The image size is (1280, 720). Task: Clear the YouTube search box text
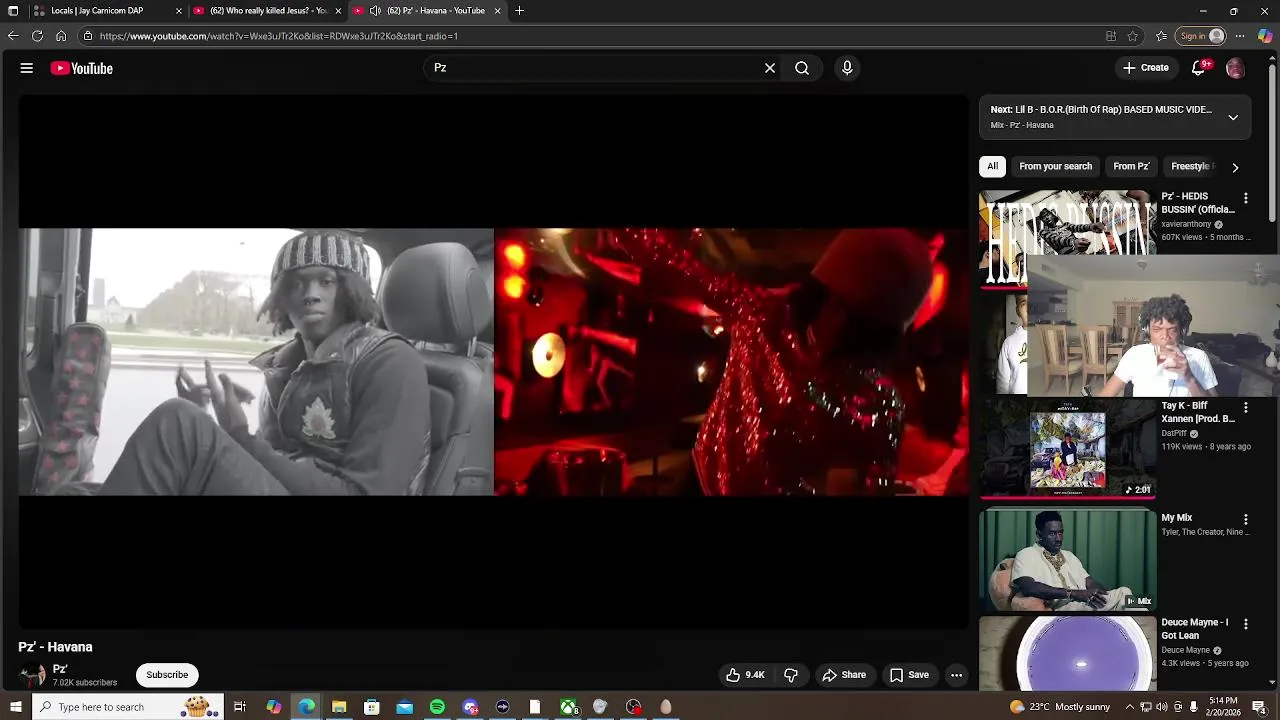point(770,68)
